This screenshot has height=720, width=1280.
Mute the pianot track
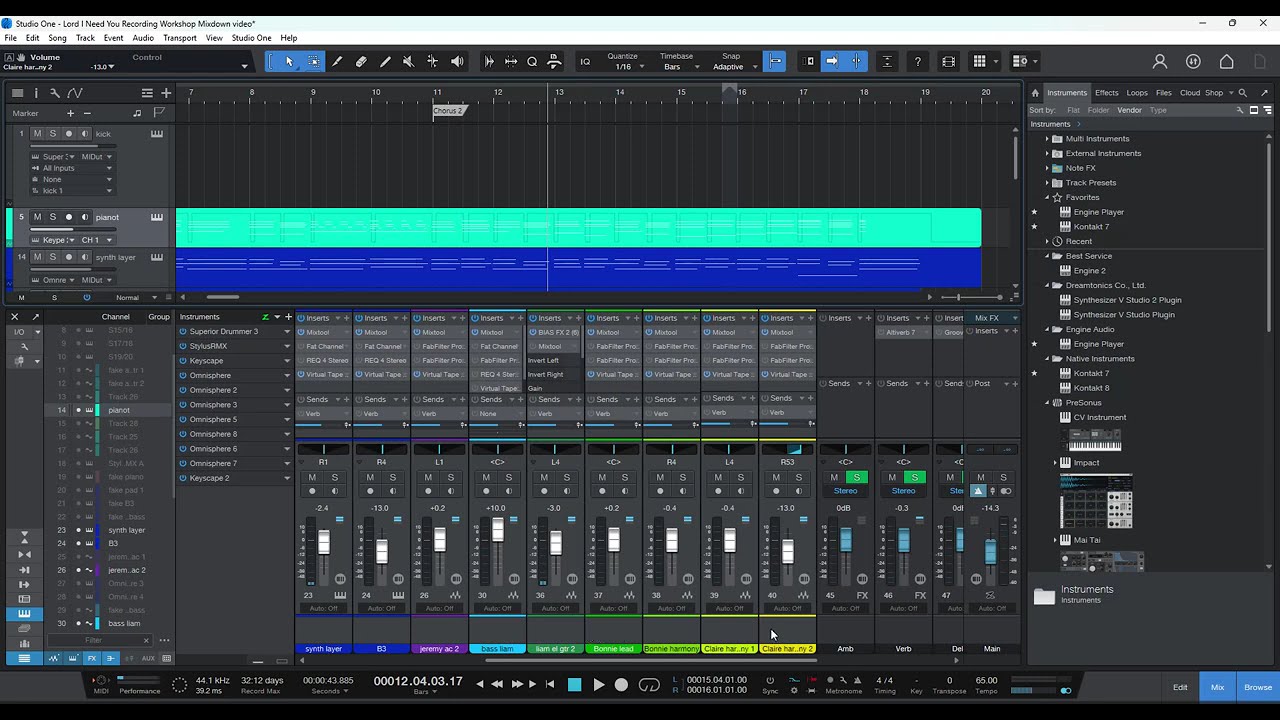[x=37, y=217]
